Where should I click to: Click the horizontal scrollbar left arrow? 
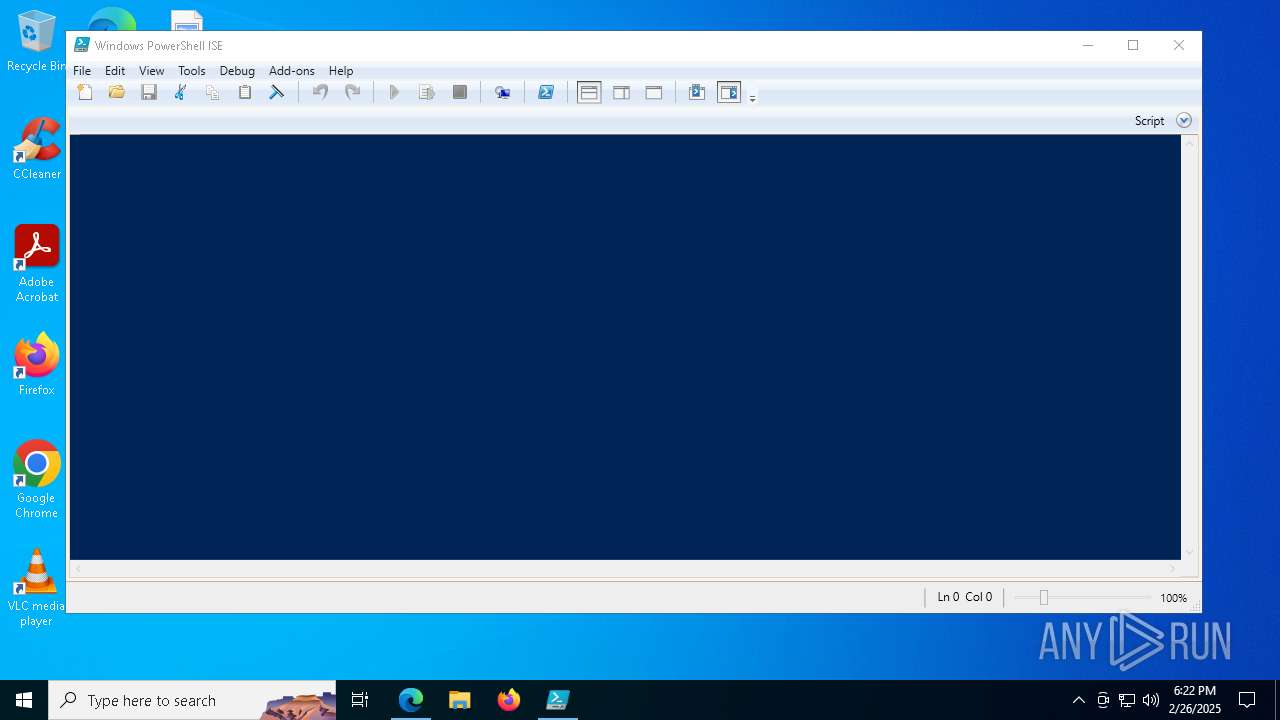tap(78, 569)
